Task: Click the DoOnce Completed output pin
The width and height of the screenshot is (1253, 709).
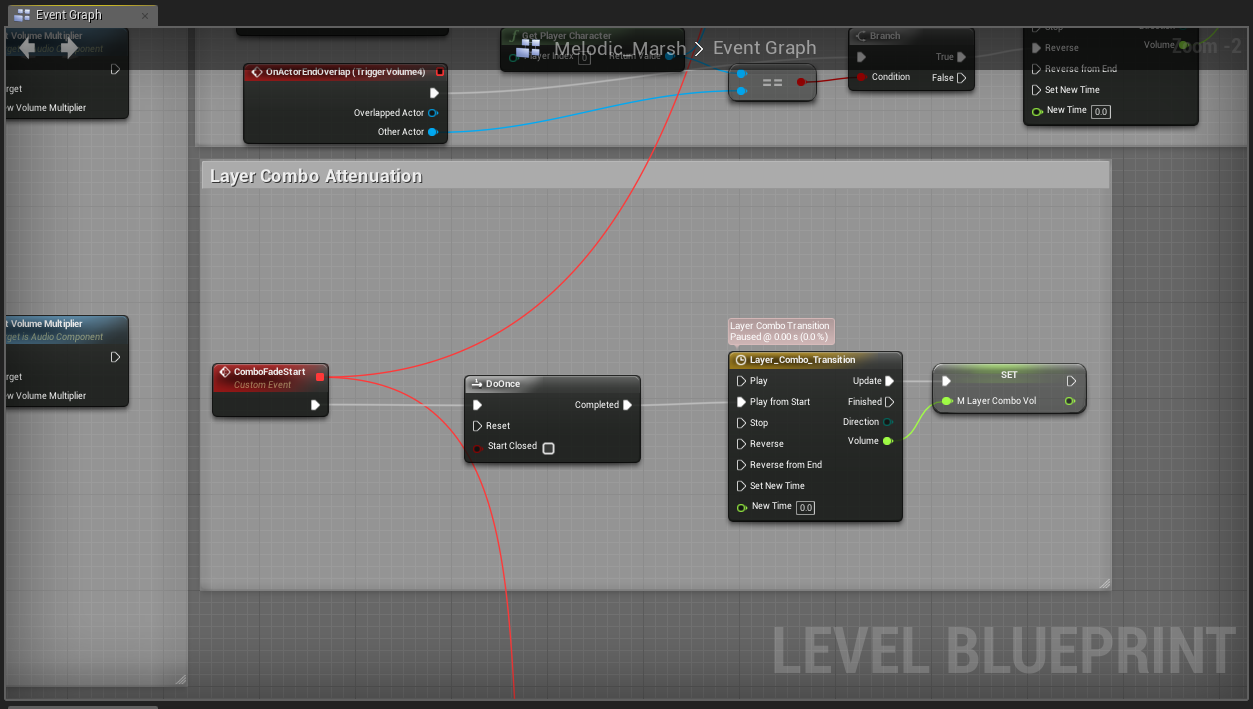Action: coord(627,405)
